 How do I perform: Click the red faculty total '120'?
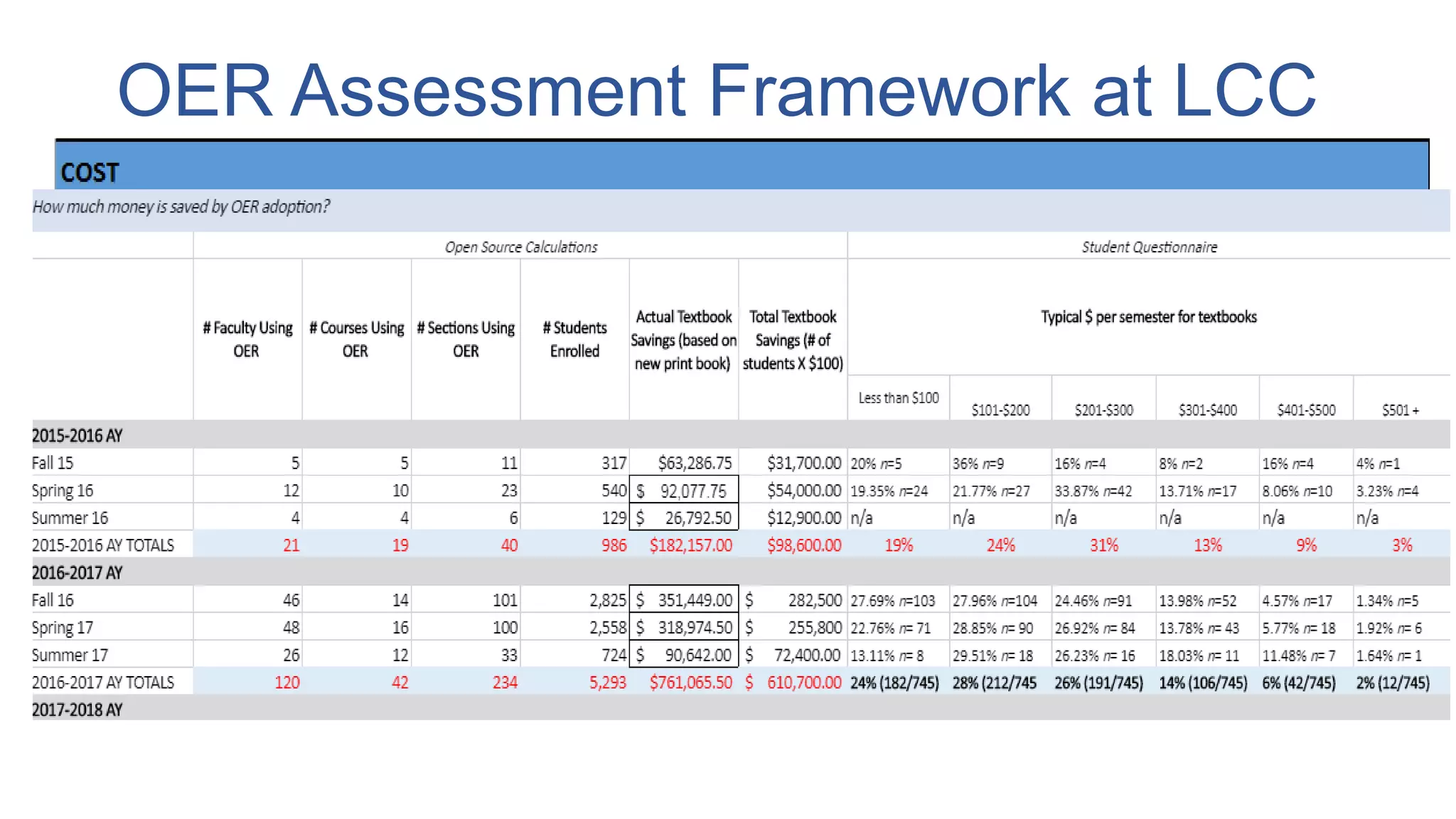click(287, 682)
